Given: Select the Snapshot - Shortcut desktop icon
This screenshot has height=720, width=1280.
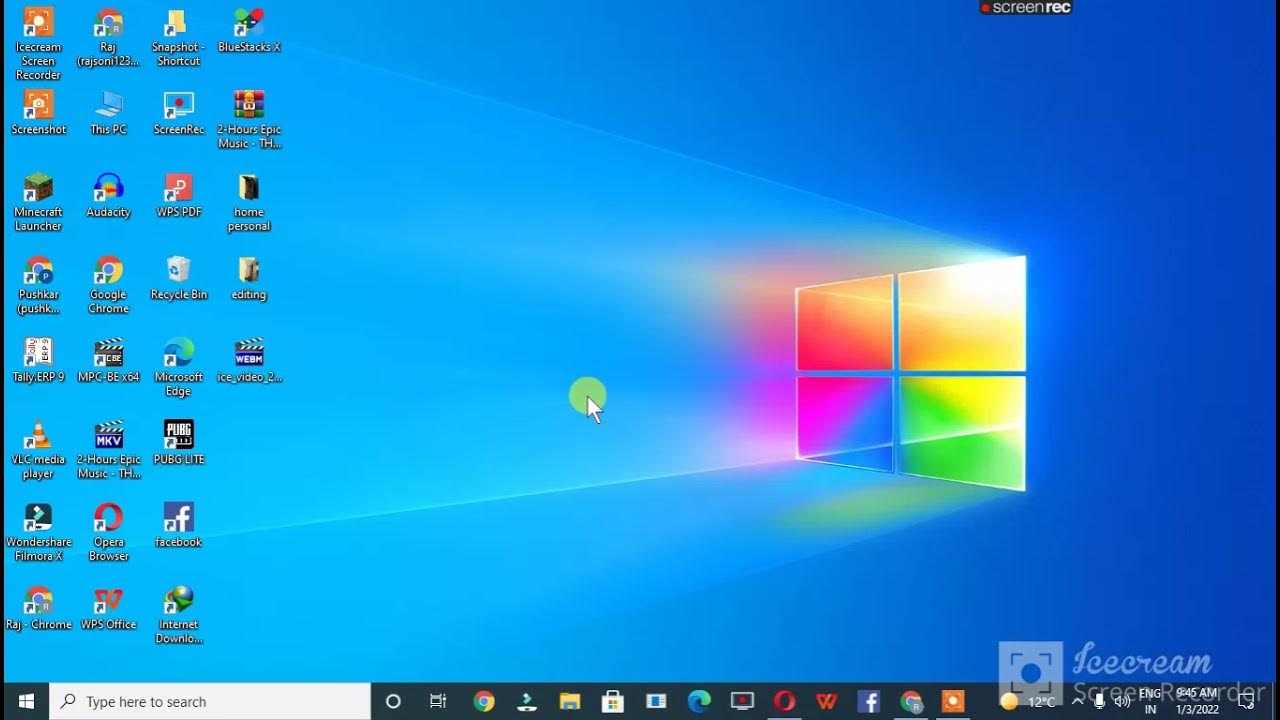Looking at the screenshot, I should coord(178,37).
